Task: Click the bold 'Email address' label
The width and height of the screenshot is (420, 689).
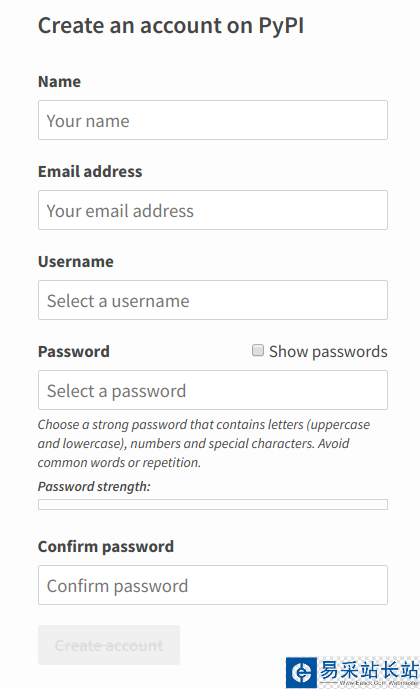Action: click(90, 172)
